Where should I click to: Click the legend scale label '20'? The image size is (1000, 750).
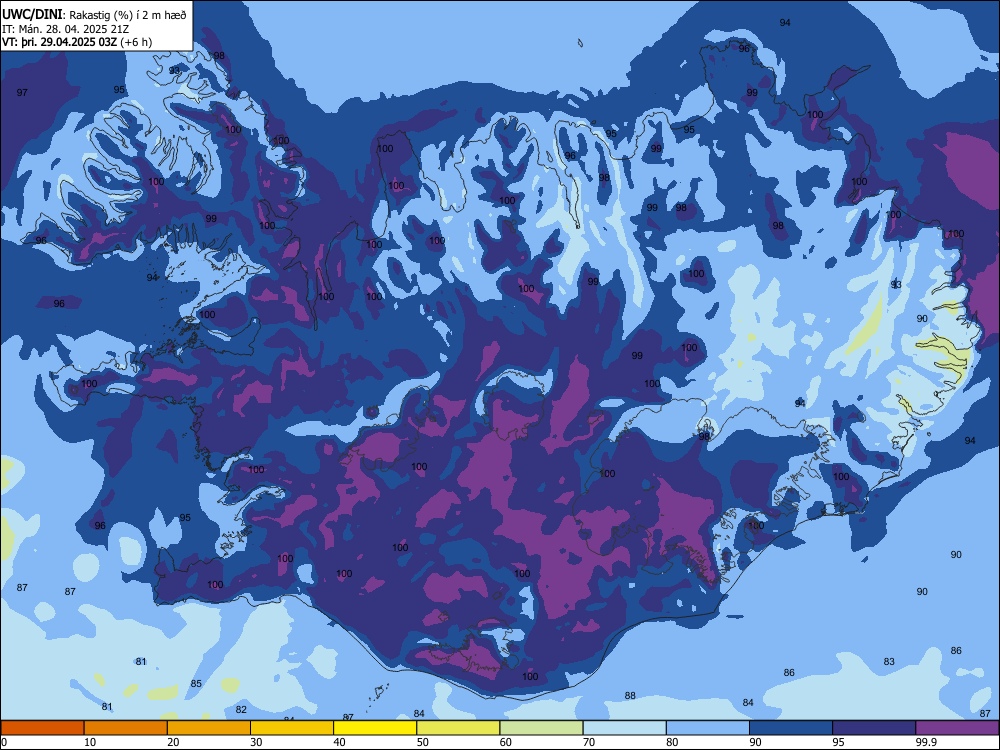coord(173,742)
